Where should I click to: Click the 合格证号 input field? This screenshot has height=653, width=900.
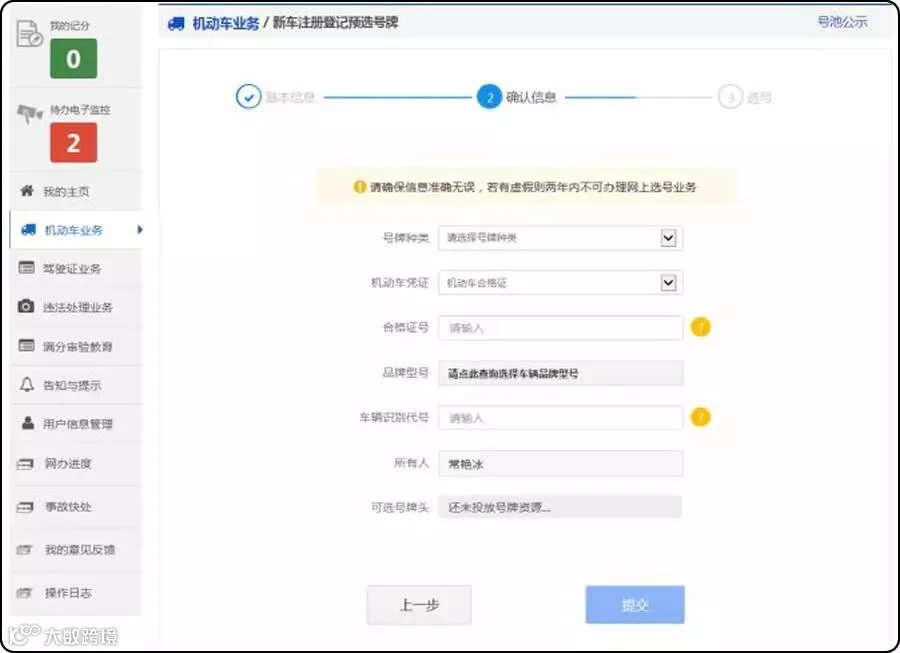tap(560, 328)
